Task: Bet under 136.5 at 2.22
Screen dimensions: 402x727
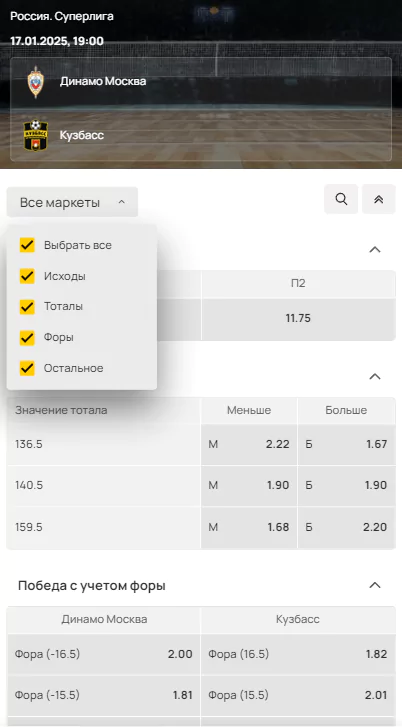Action: pos(249,444)
